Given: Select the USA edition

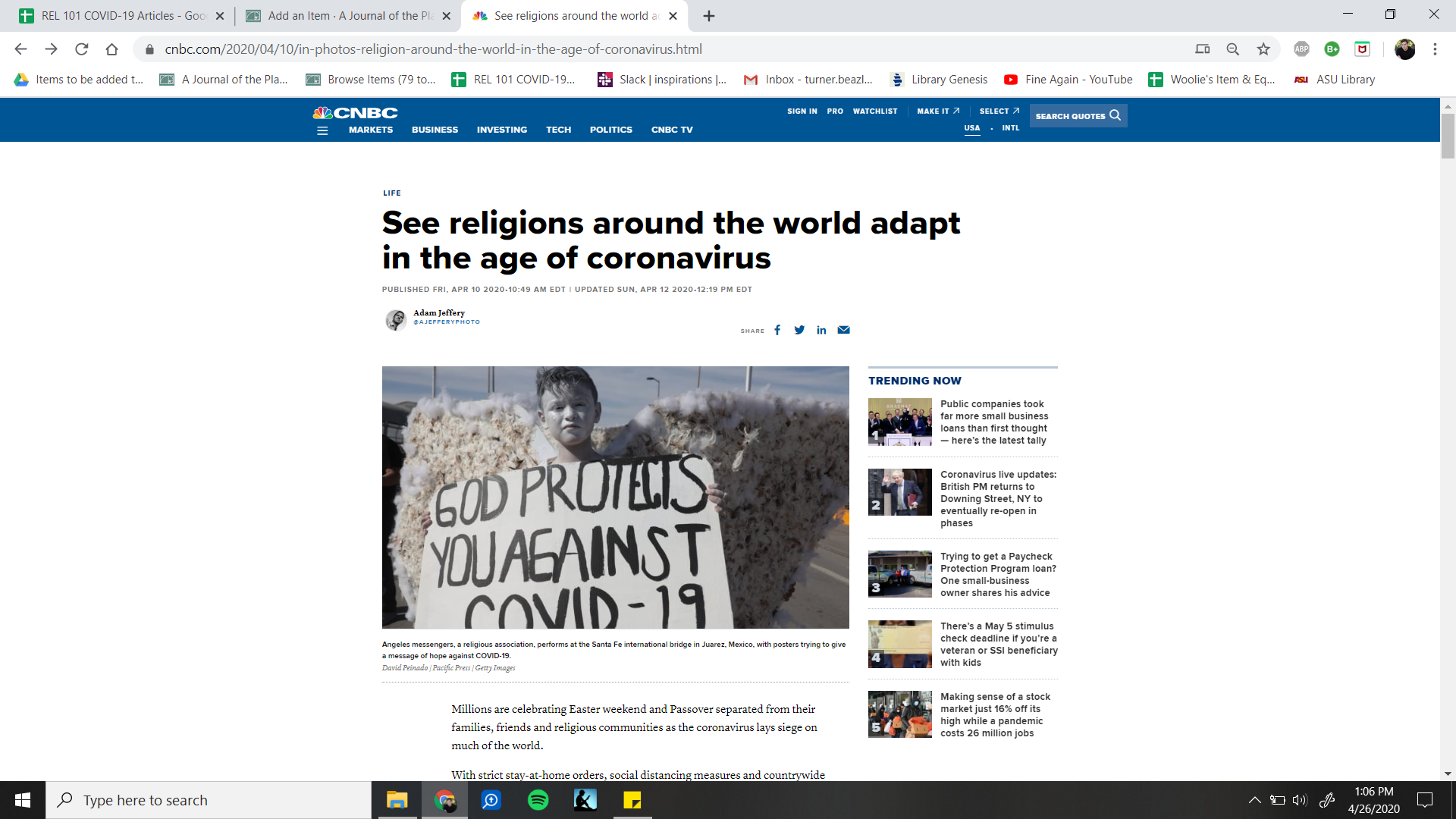Looking at the screenshot, I should [971, 128].
